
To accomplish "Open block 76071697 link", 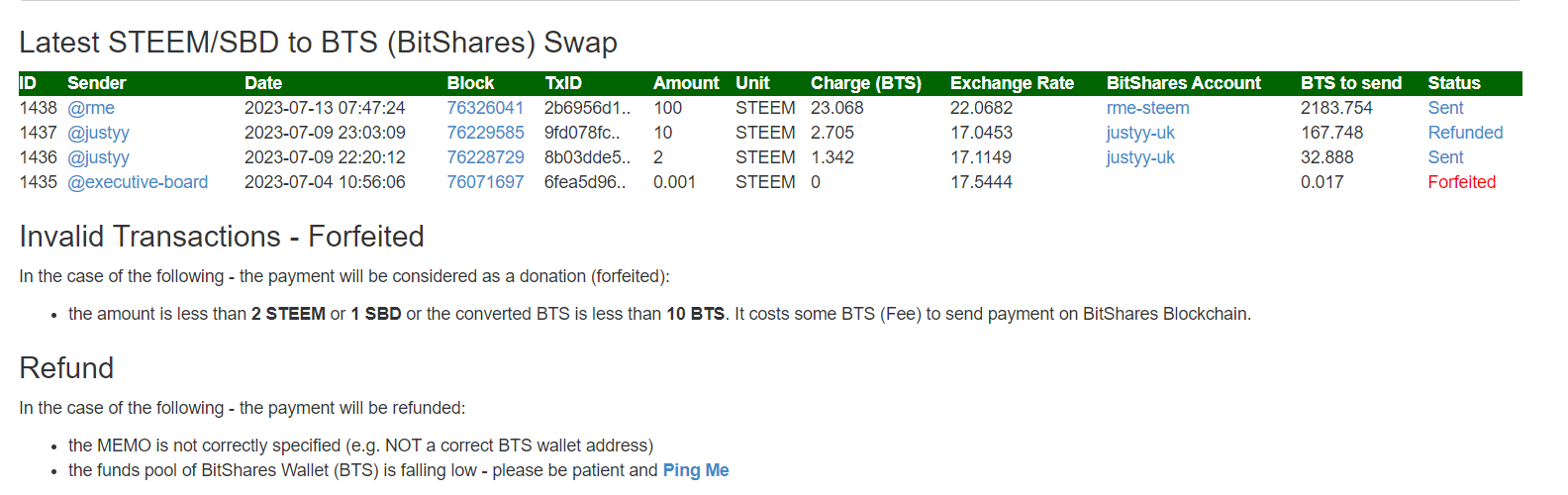I will point(485,182).
